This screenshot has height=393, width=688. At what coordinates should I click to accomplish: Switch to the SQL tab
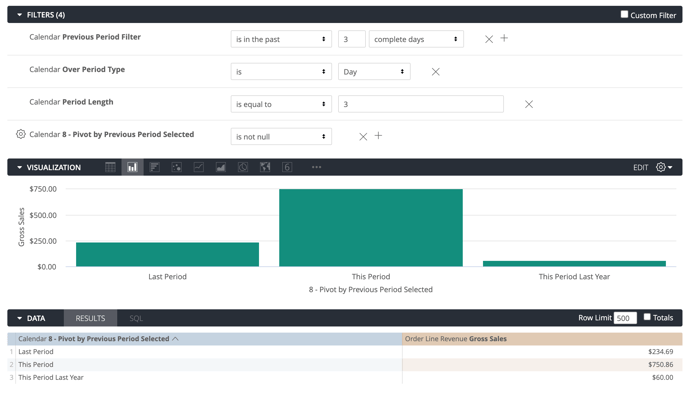pyautogui.click(x=136, y=318)
